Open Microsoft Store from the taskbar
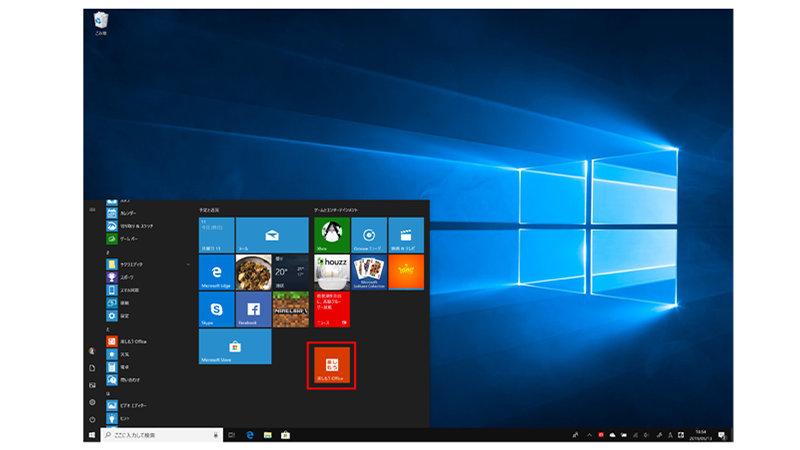 [x=285, y=435]
